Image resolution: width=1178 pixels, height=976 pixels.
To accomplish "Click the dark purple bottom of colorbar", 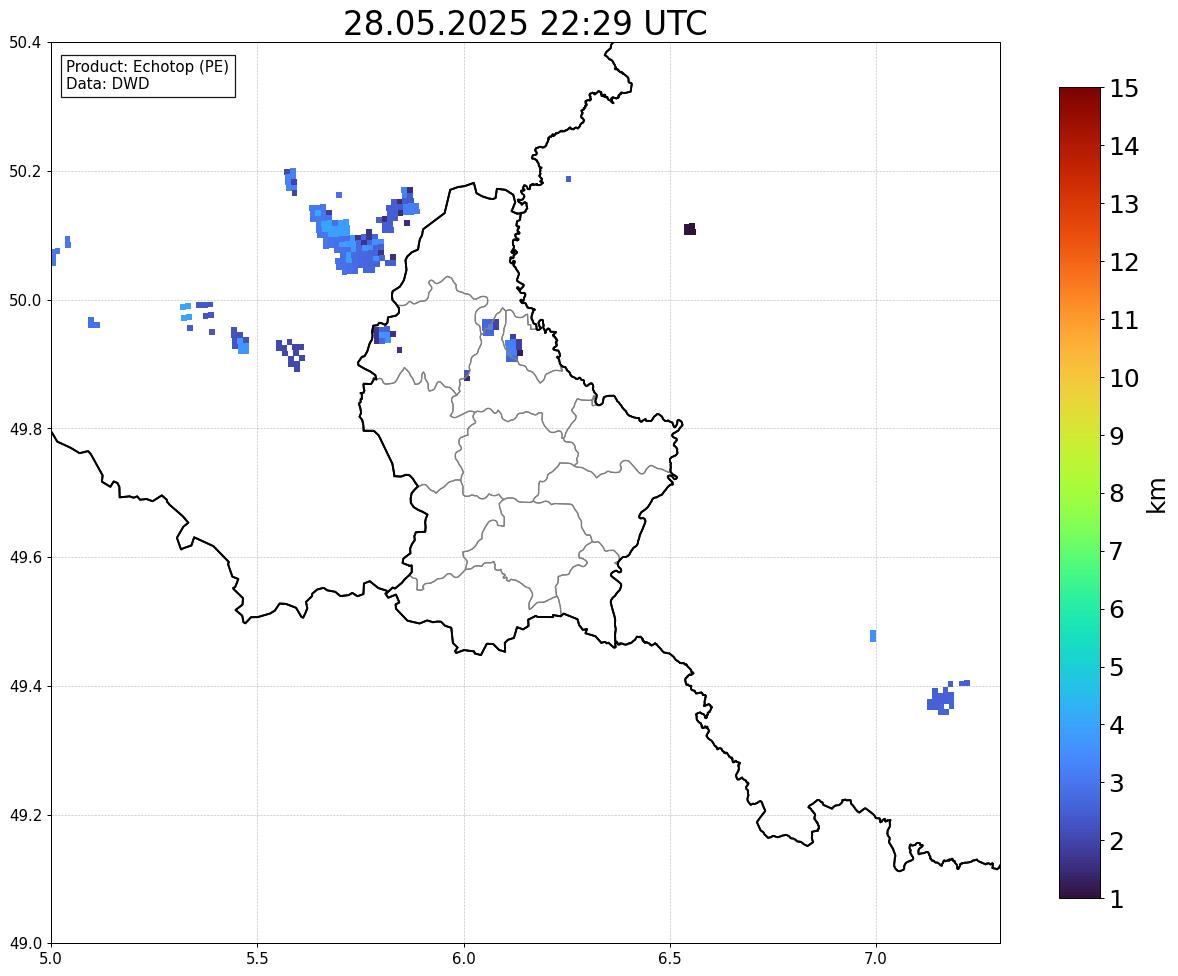I will click(1080, 890).
